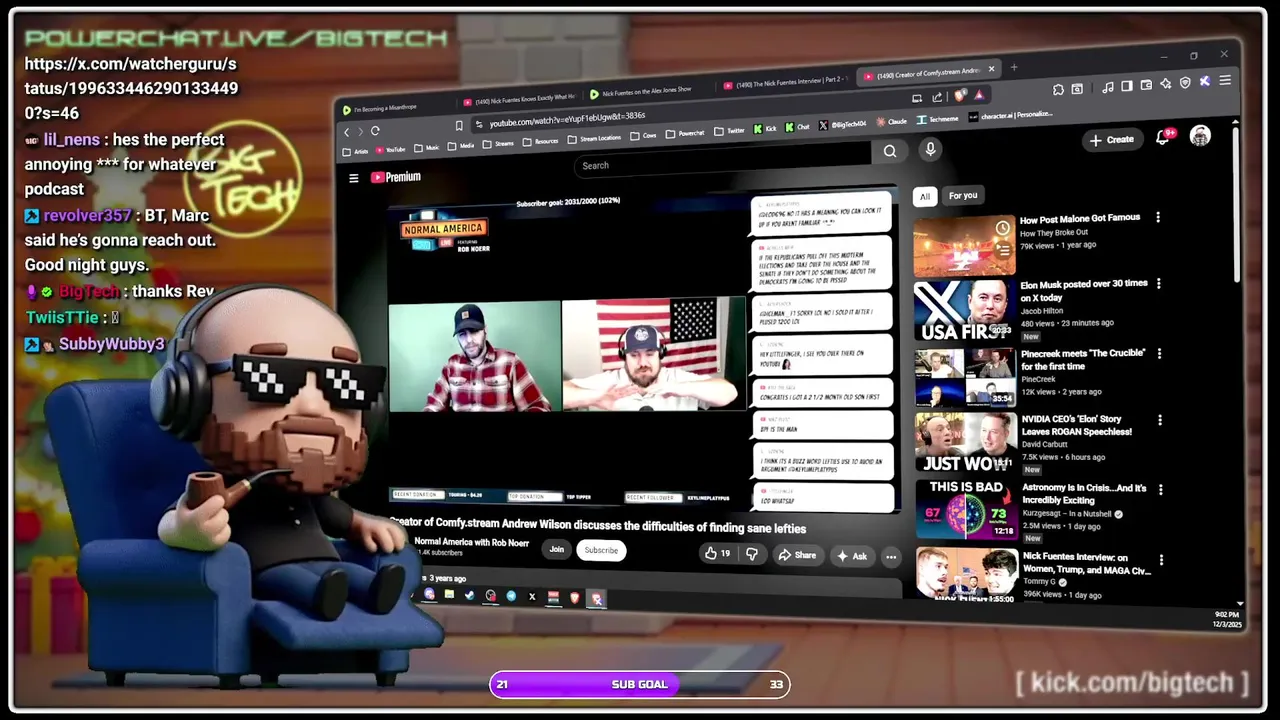The width and height of the screenshot is (1280, 720).
Task: Open the character.ai bookmark
Action: (x=1010, y=115)
